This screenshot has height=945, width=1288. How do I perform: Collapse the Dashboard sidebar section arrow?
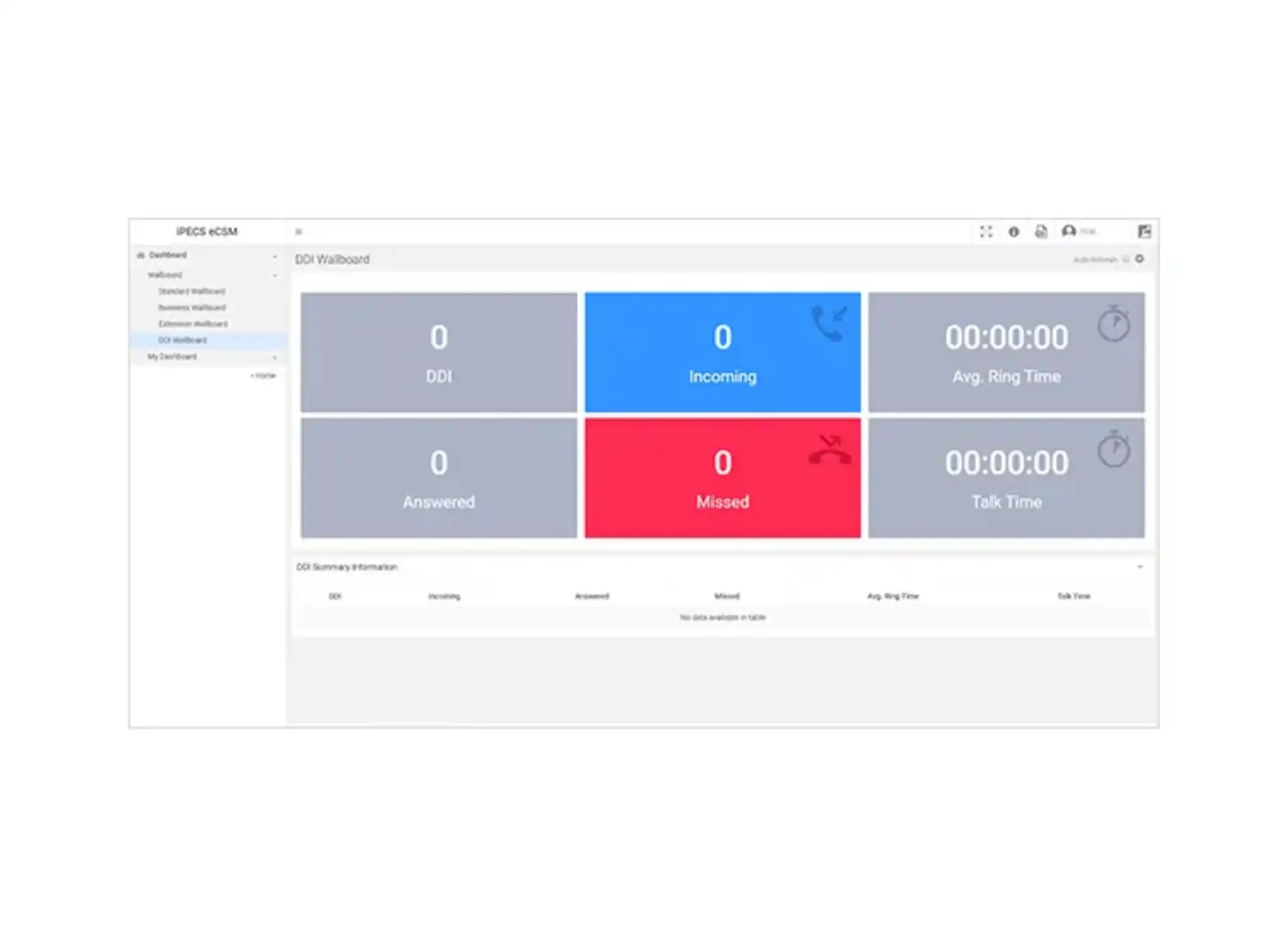[x=274, y=256]
